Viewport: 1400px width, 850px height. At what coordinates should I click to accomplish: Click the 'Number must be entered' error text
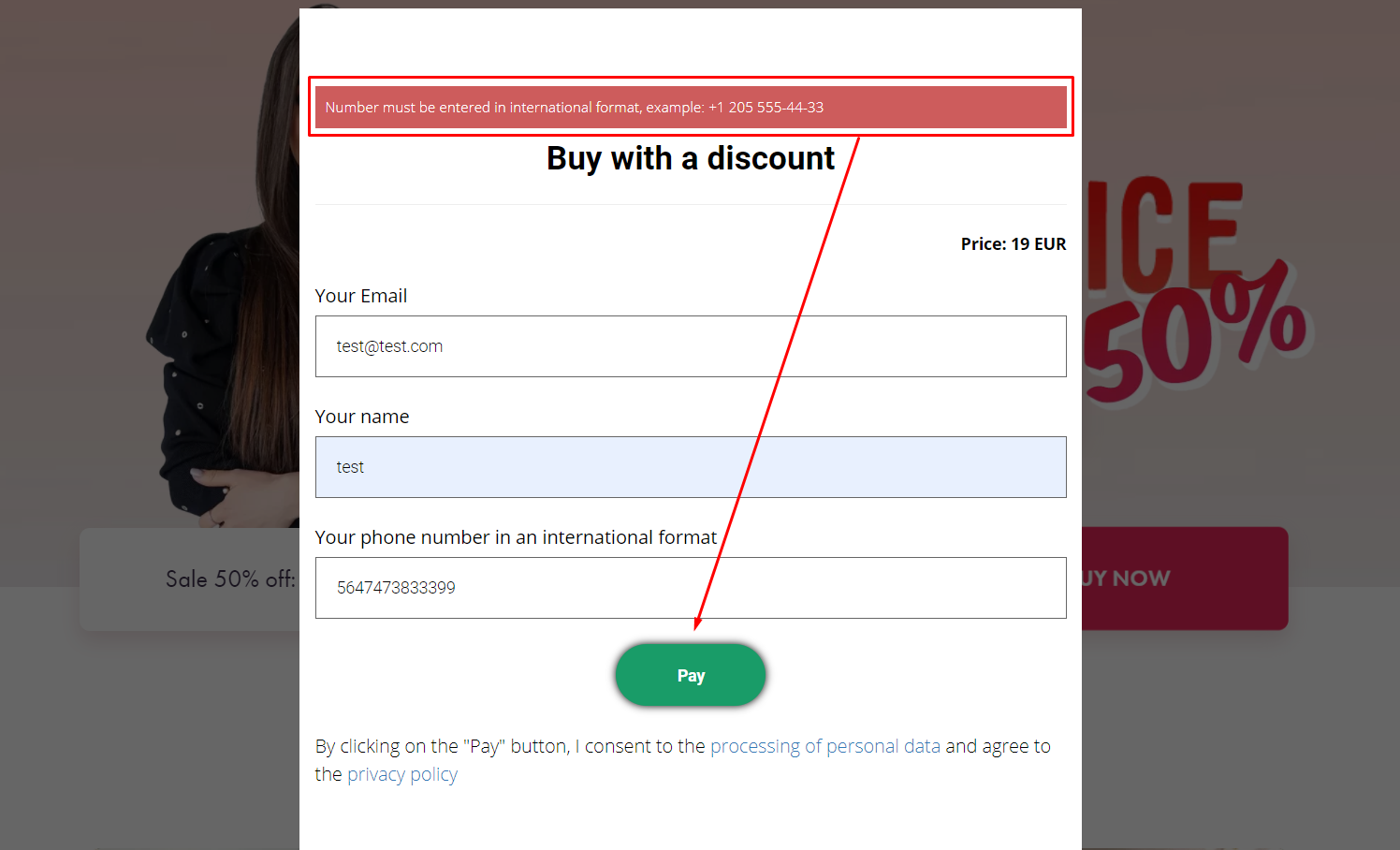513,108
